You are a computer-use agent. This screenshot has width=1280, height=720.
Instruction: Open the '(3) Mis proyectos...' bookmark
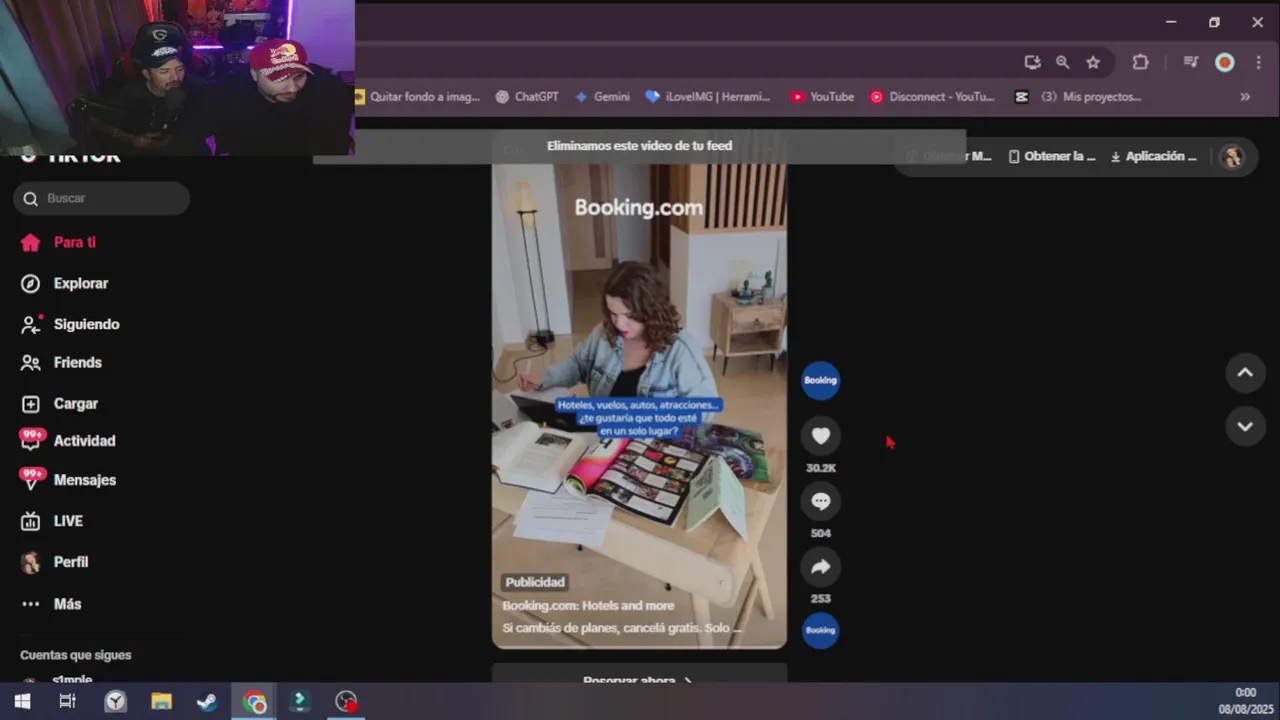pyautogui.click(x=1077, y=97)
